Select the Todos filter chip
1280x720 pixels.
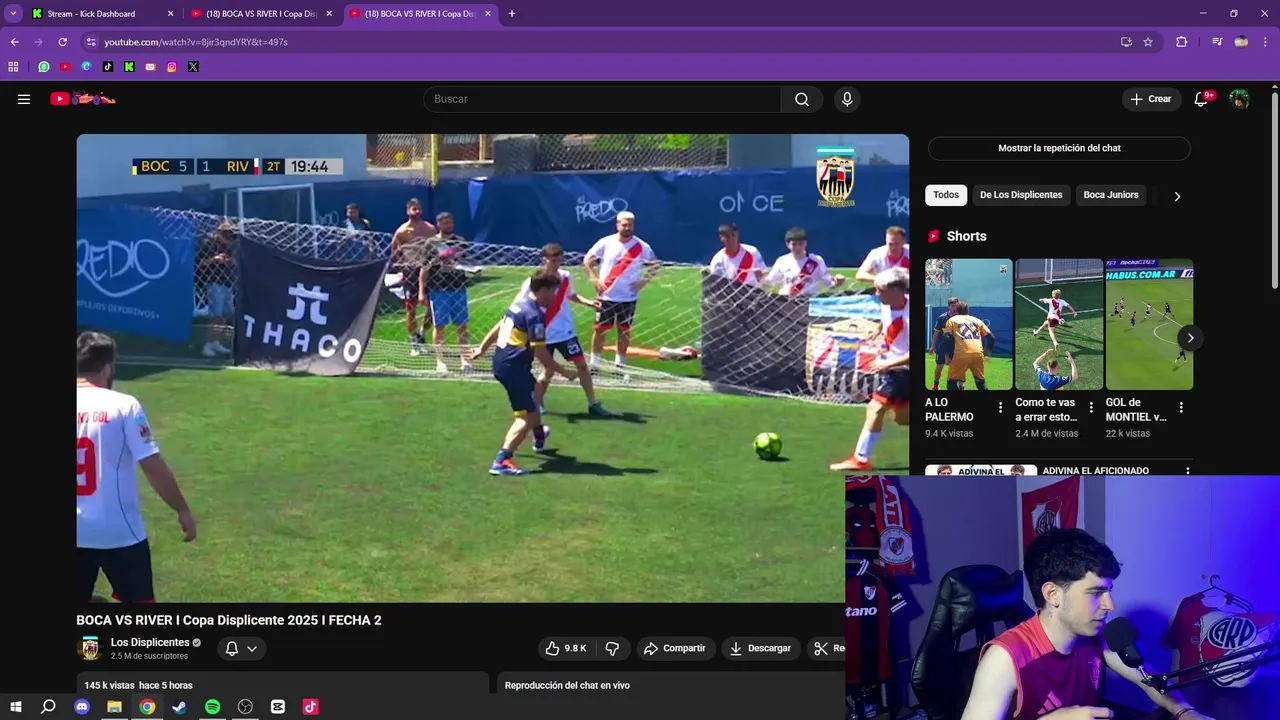946,195
